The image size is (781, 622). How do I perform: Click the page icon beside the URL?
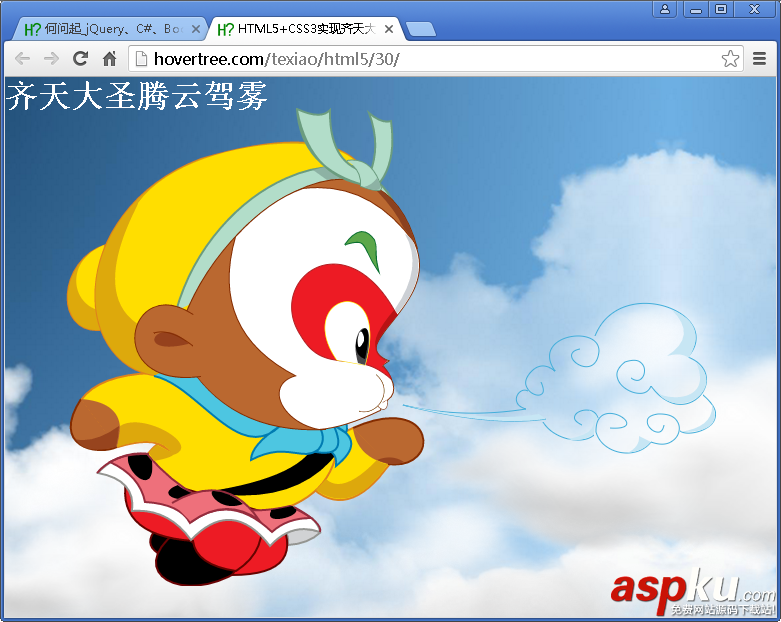(x=141, y=59)
